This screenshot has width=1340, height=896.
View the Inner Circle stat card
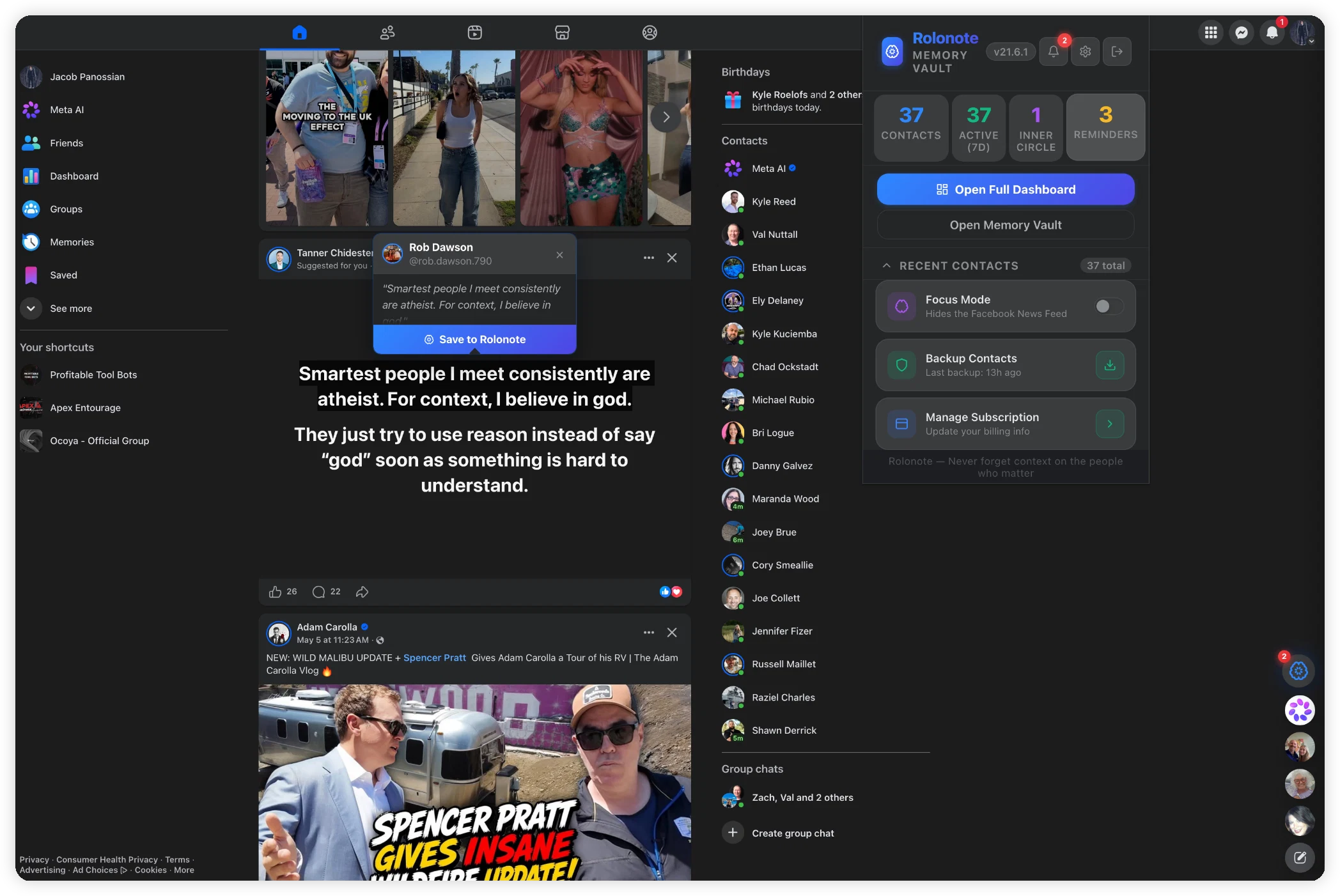1036,127
